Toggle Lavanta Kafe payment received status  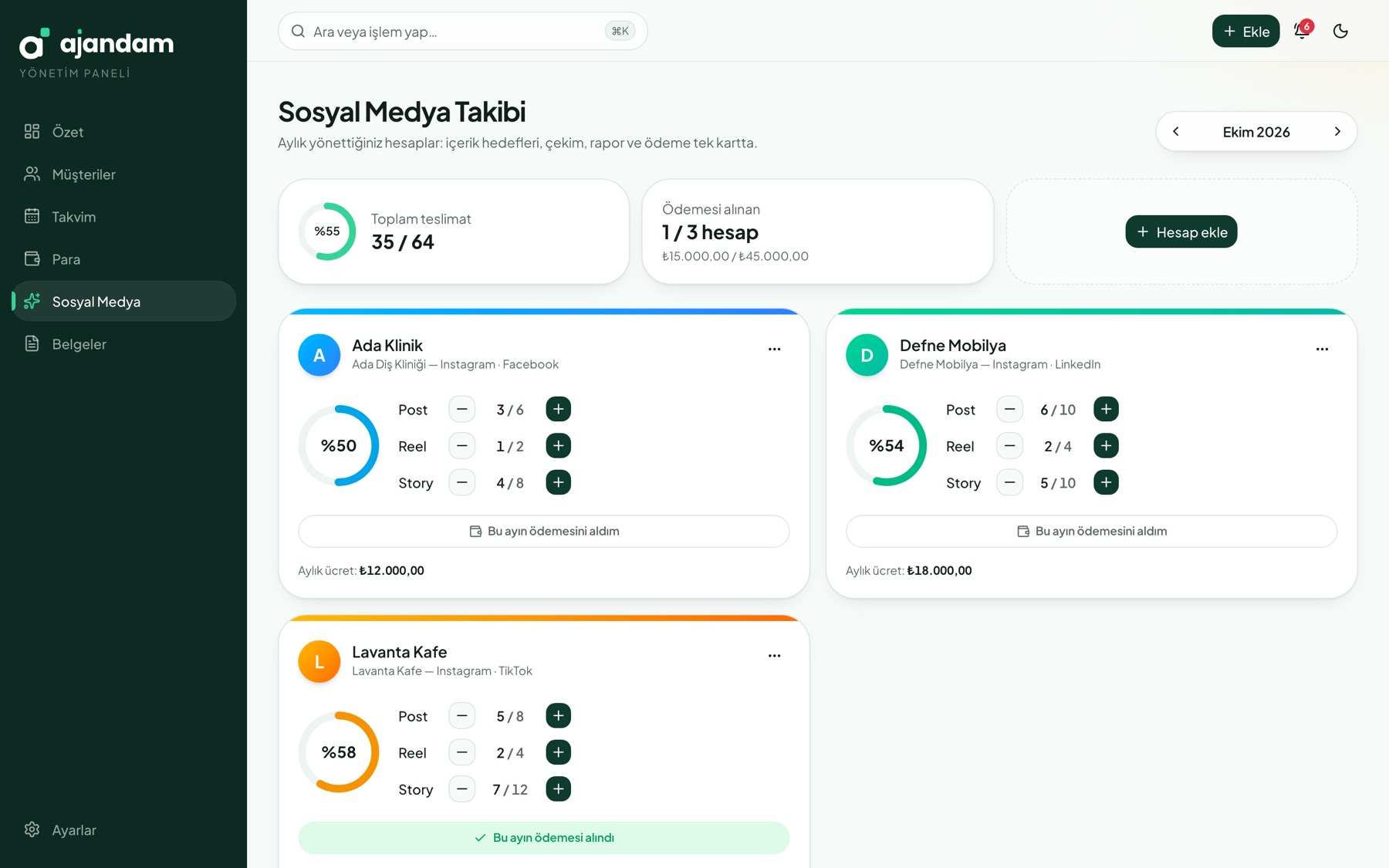[543, 837]
